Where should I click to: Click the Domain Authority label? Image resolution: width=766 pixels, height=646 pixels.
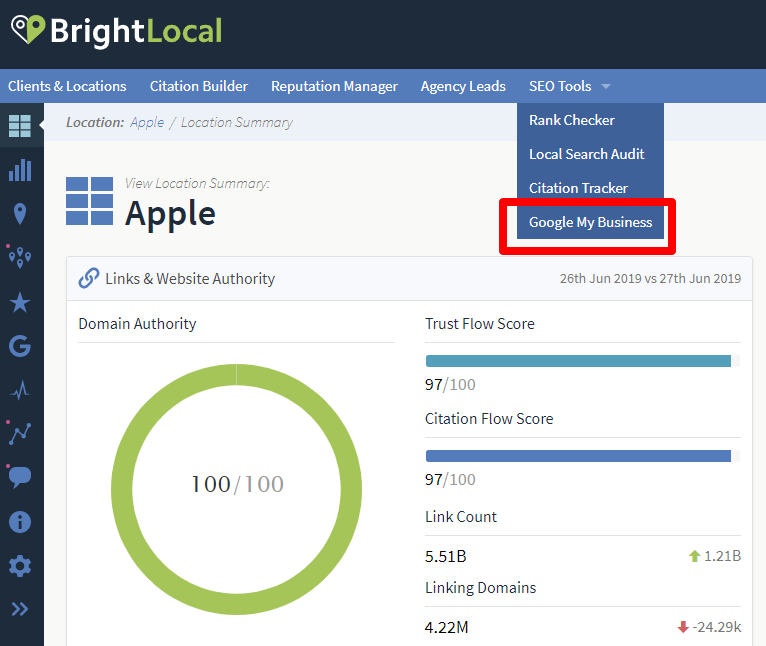(x=137, y=323)
